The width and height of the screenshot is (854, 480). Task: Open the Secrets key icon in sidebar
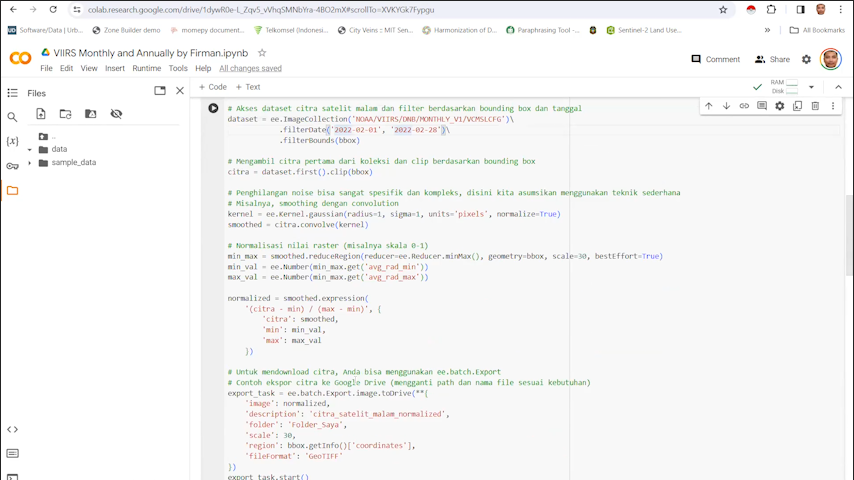click(x=12, y=166)
